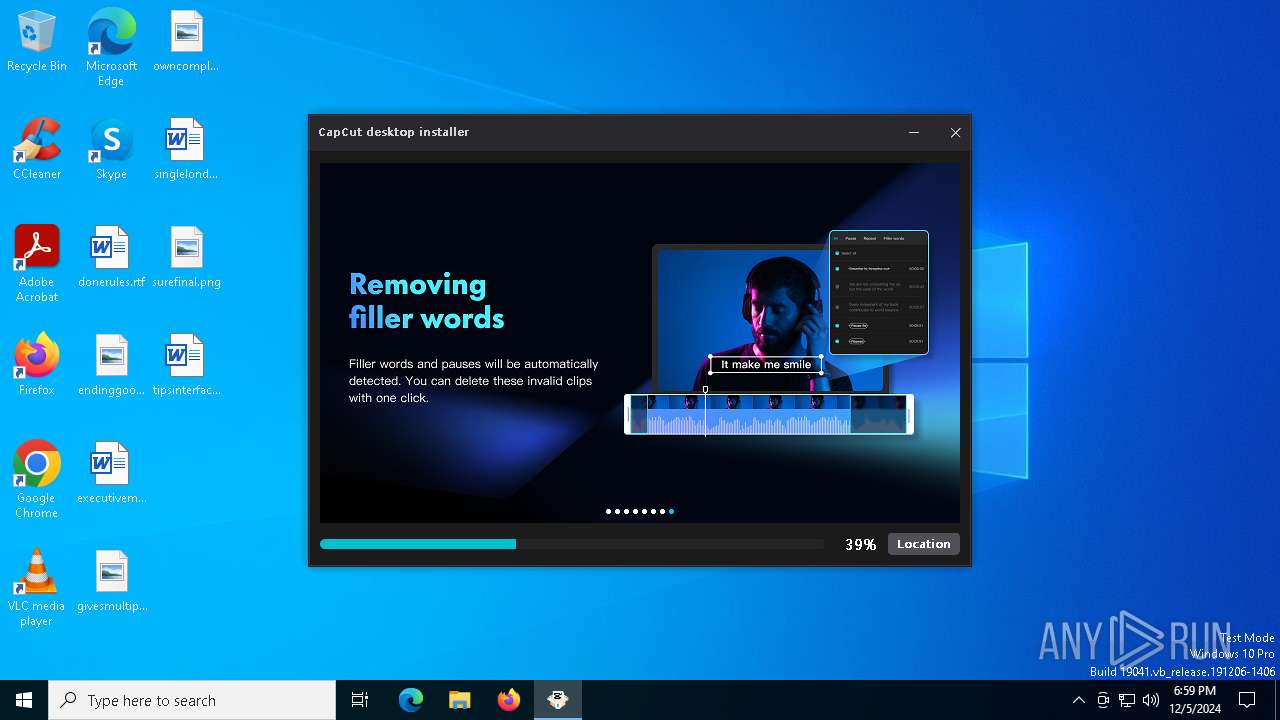Select surefinal.png file icon
The height and width of the screenshot is (720, 1280).
pyautogui.click(x=186, y=258)
